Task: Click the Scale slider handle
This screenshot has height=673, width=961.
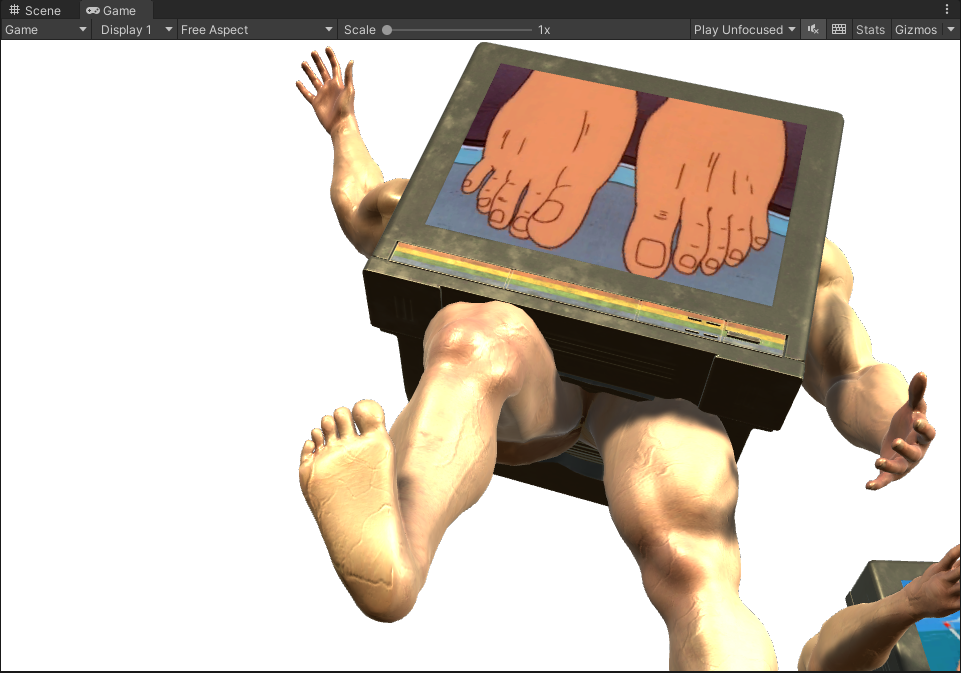Action: [387, 30]
